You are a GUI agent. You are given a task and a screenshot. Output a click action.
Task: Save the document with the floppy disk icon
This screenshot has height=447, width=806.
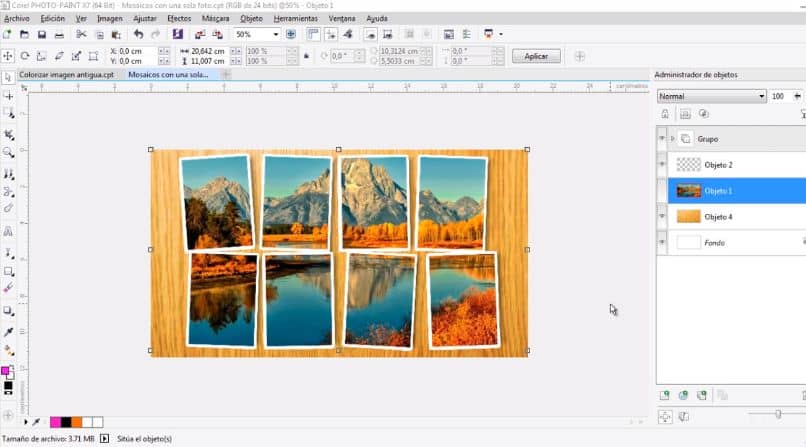(42, 34)
